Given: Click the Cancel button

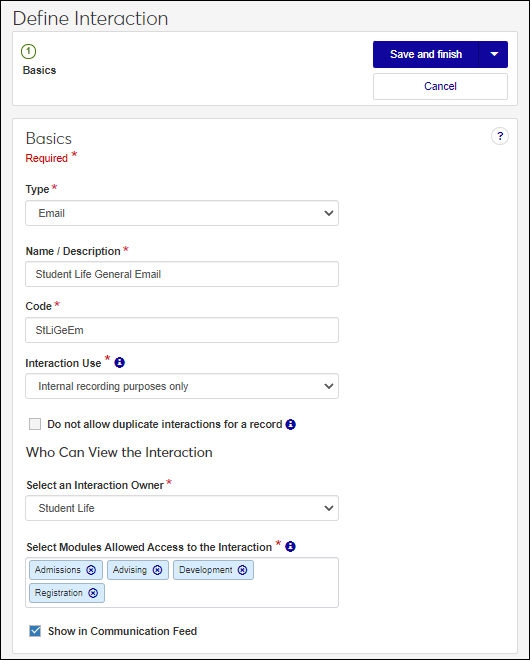Looking at the screenshot, I should [440, 86].
